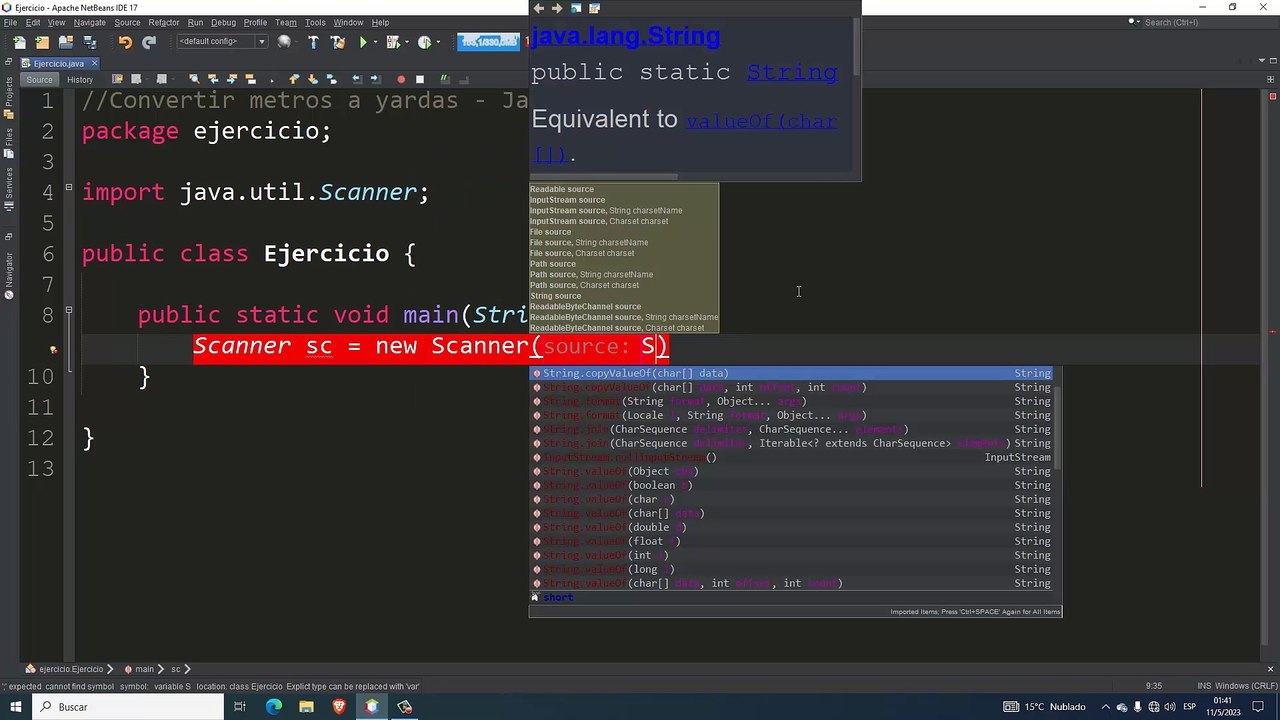
Task: Click the Shift Line Right icon
Action: pyautogui.click(x=375, y=79)
